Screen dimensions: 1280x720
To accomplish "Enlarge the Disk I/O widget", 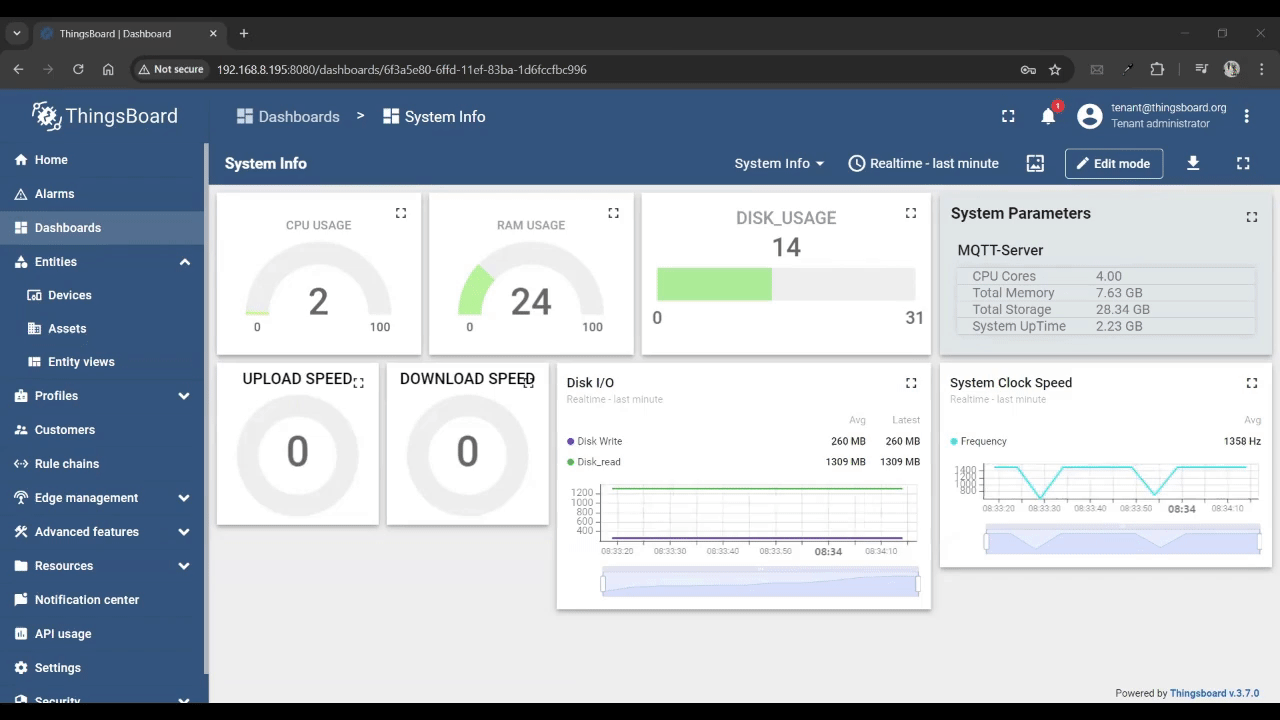I will coord(911,383).
